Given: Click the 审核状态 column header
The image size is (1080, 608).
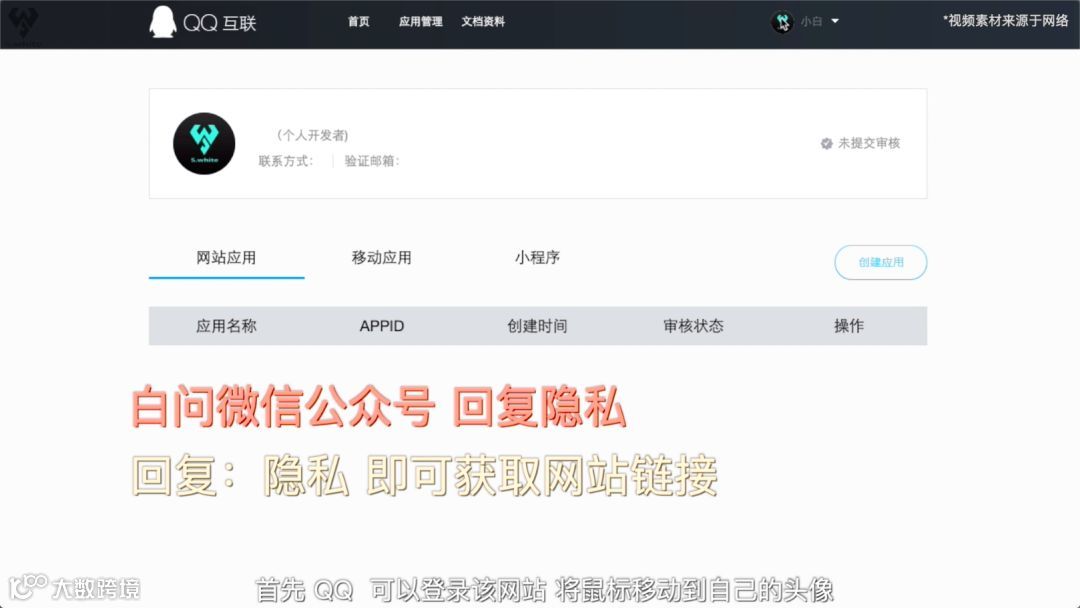Looking at the screenshot, I should (x=693, y=326).
